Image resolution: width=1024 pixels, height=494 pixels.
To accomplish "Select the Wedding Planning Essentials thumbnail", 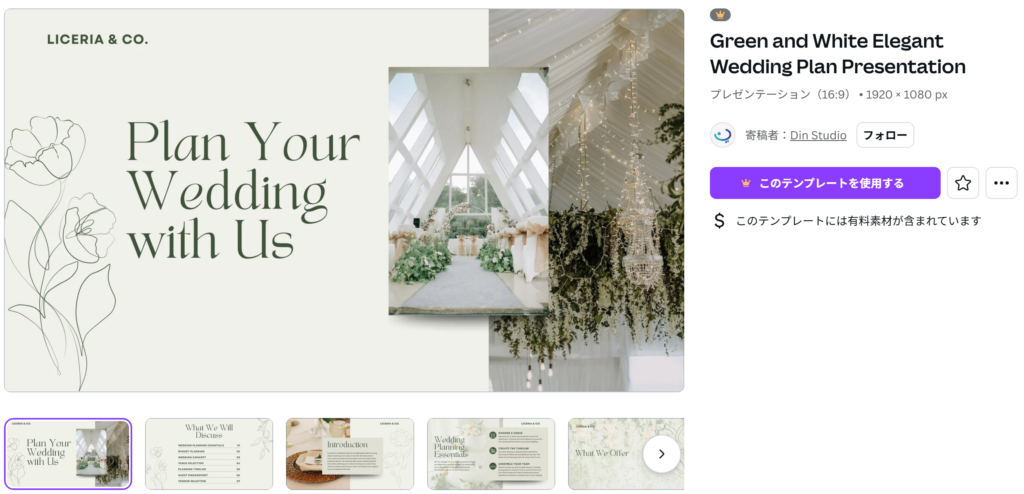I will coord(491,454).
